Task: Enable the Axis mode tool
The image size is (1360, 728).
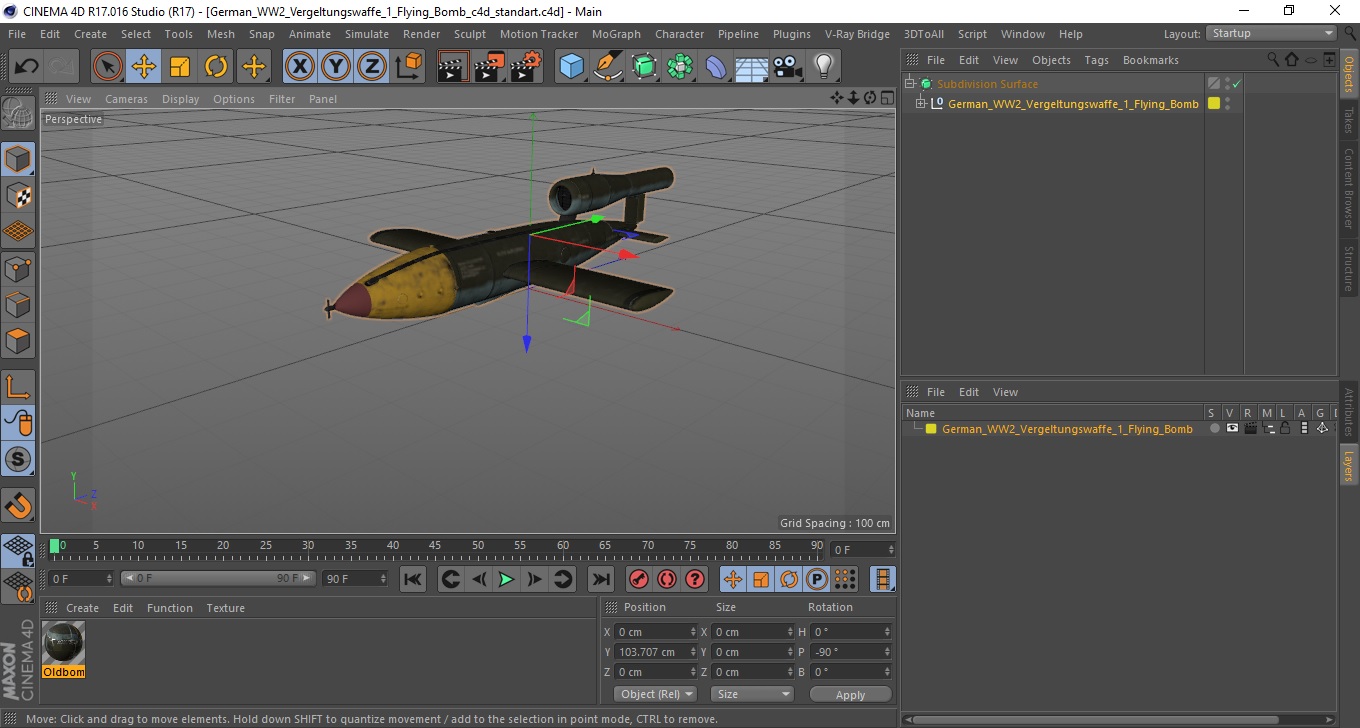Action: coord(18,386)
